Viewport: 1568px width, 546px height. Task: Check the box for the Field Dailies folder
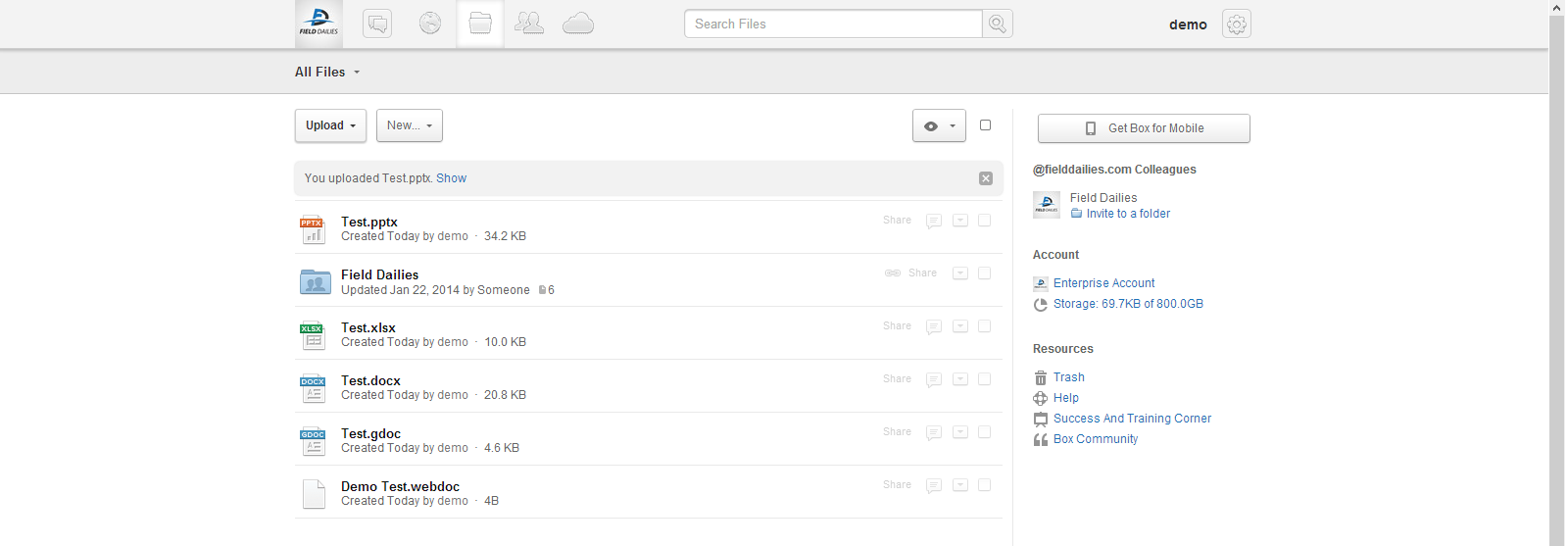coord(985,273)
